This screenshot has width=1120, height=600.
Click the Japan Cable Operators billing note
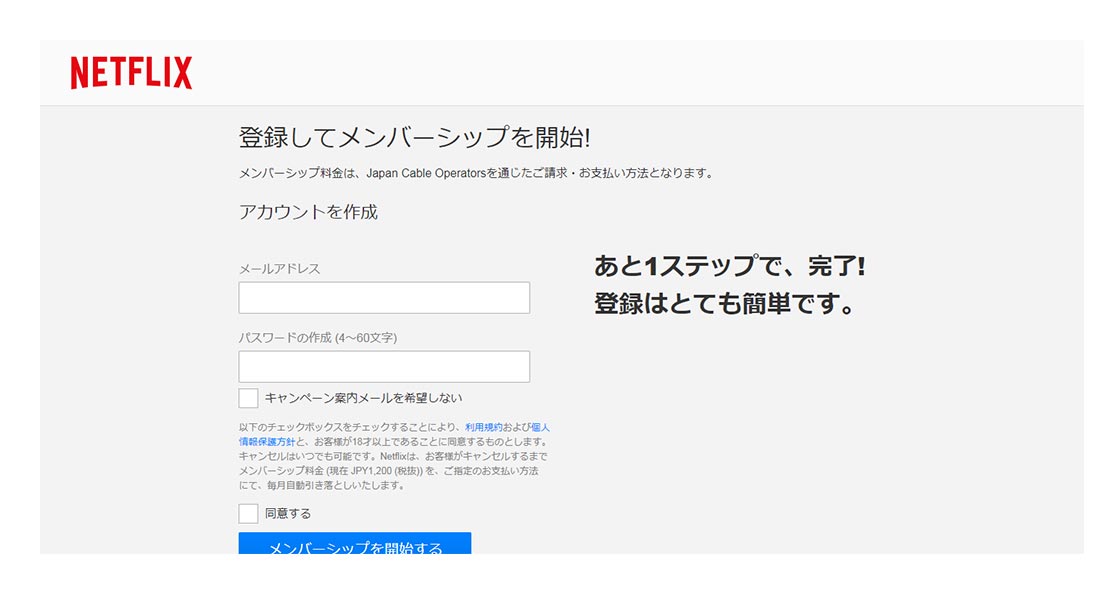pyautogui.click(x=476, y=173)
